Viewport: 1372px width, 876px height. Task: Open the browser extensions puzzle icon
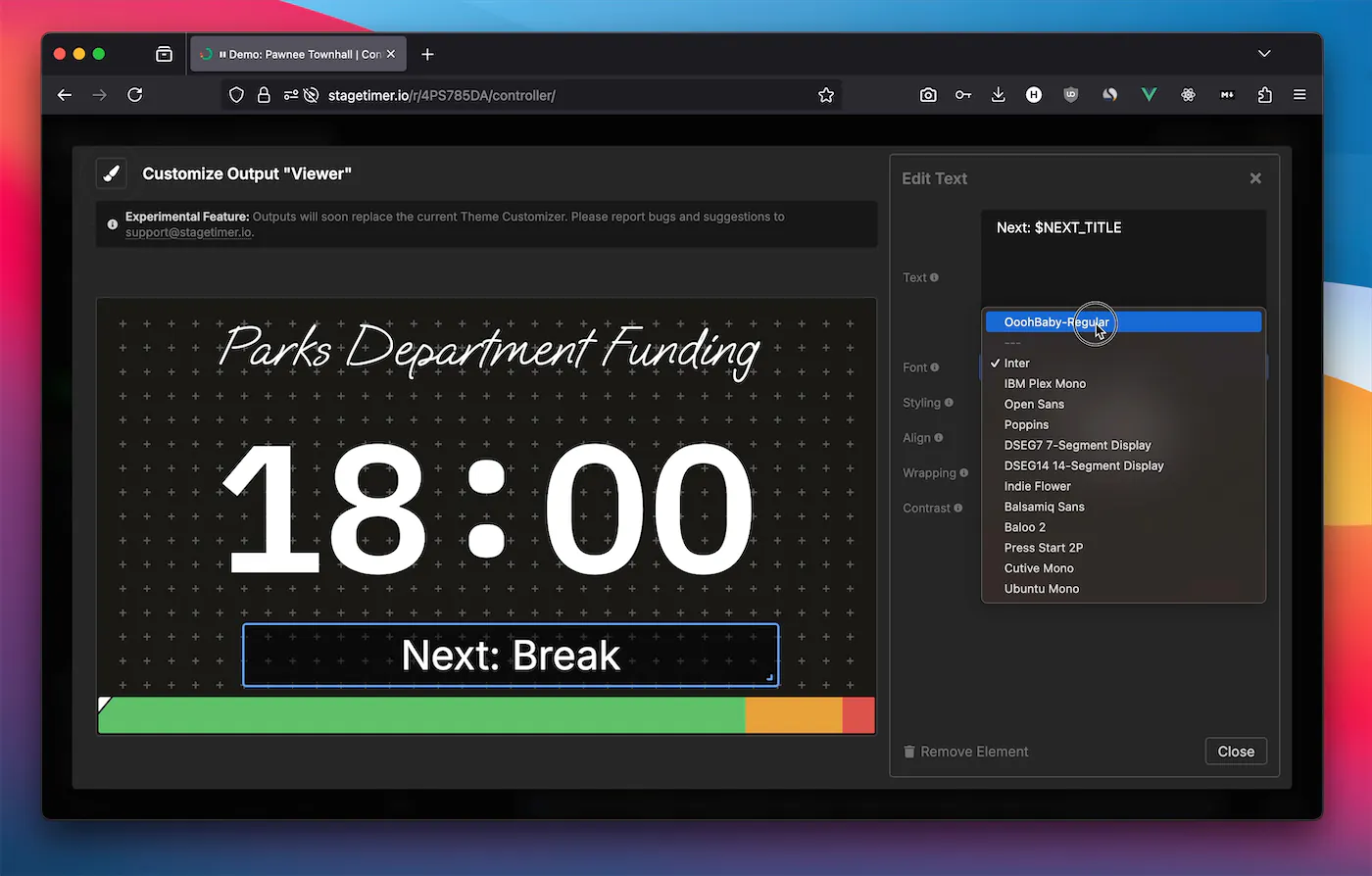1264,94
